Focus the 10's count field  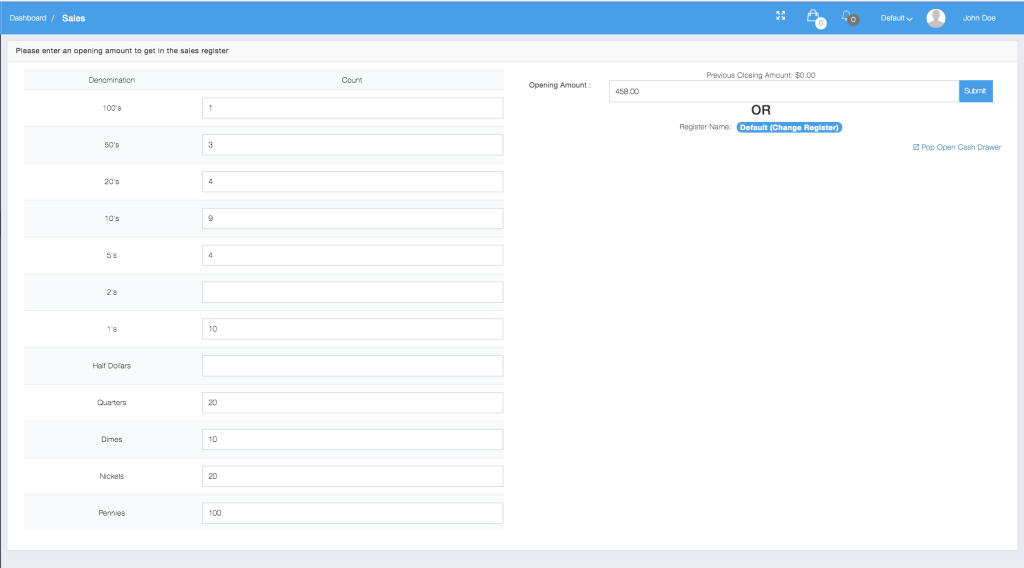click(352, 218)
